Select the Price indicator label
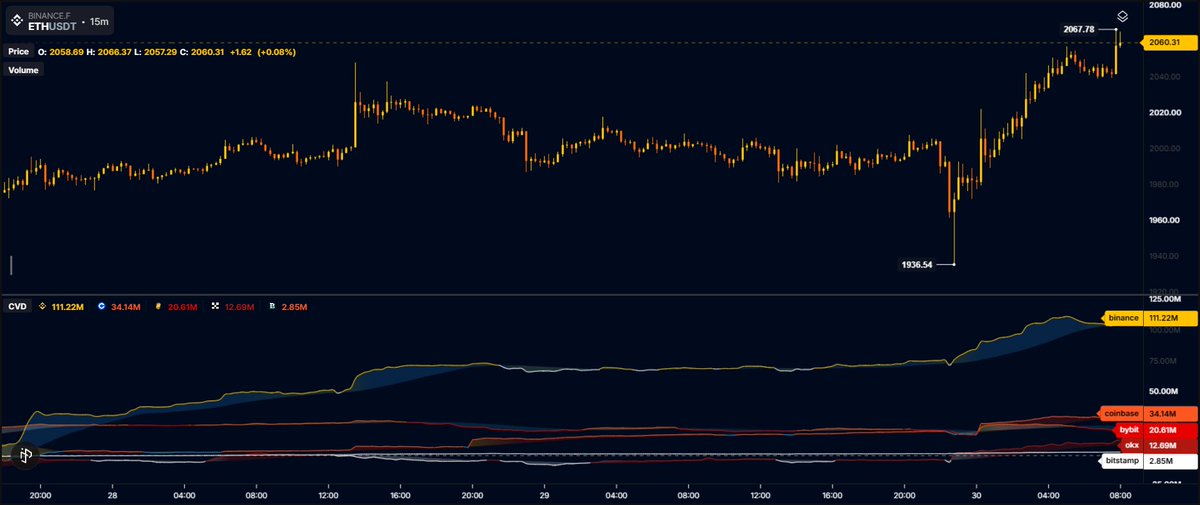Viewport: 1200px width, 505px height. (19, 51)
